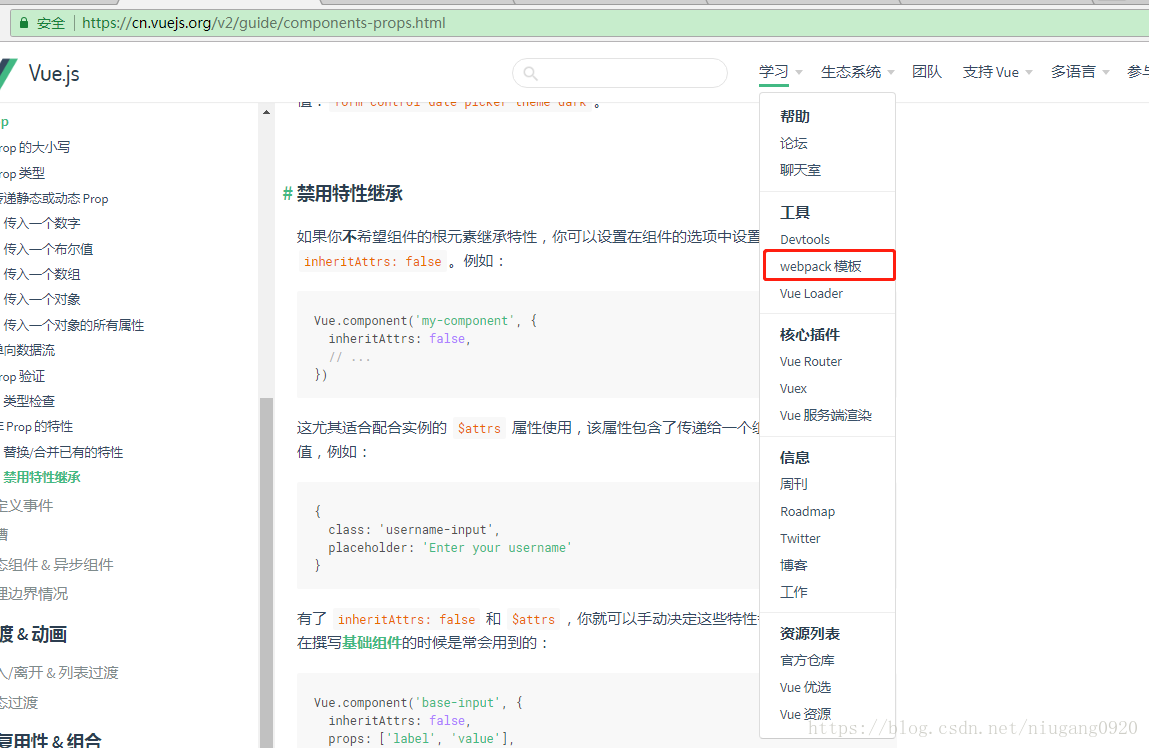
Task: Click the green secure lock icon
Action: tap(23, 23)
